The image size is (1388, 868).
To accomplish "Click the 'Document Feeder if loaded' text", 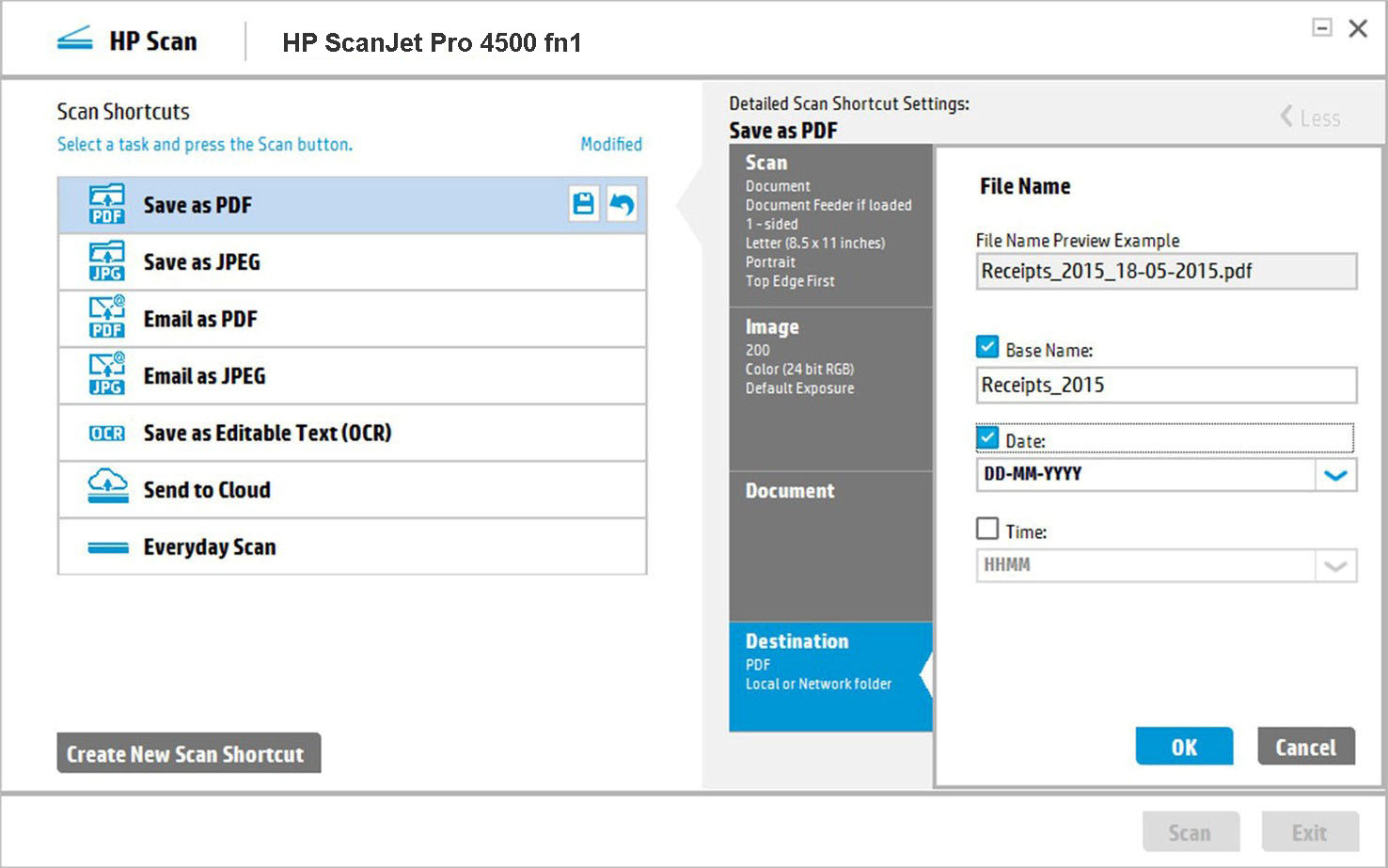I will coord(828,205).
